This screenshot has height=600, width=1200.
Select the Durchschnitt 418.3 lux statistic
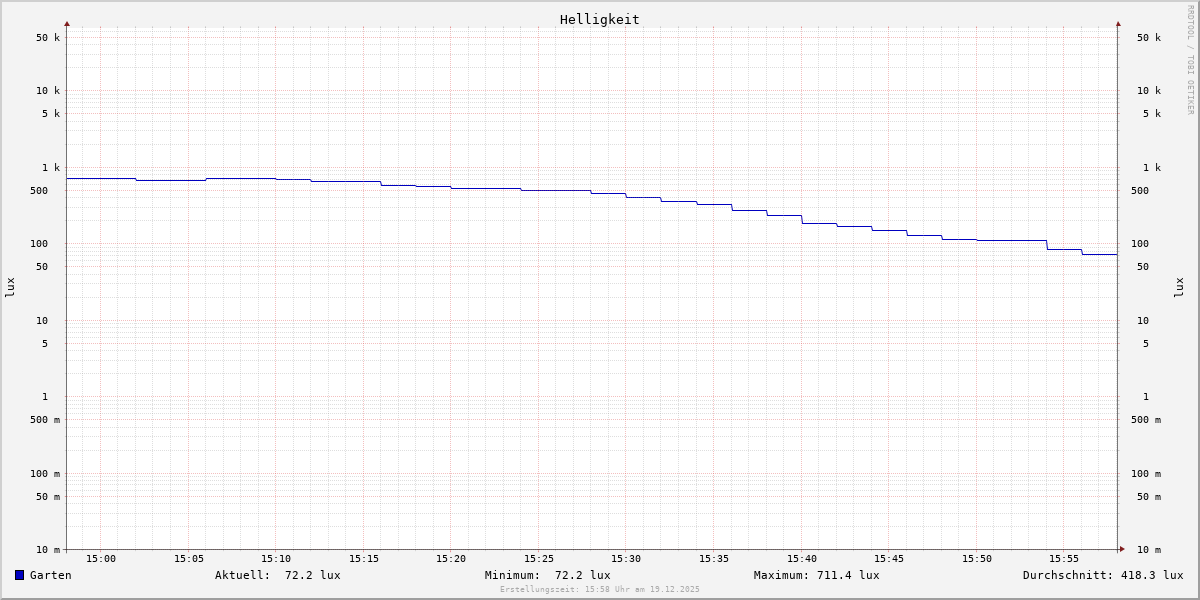pos(1102,575)
